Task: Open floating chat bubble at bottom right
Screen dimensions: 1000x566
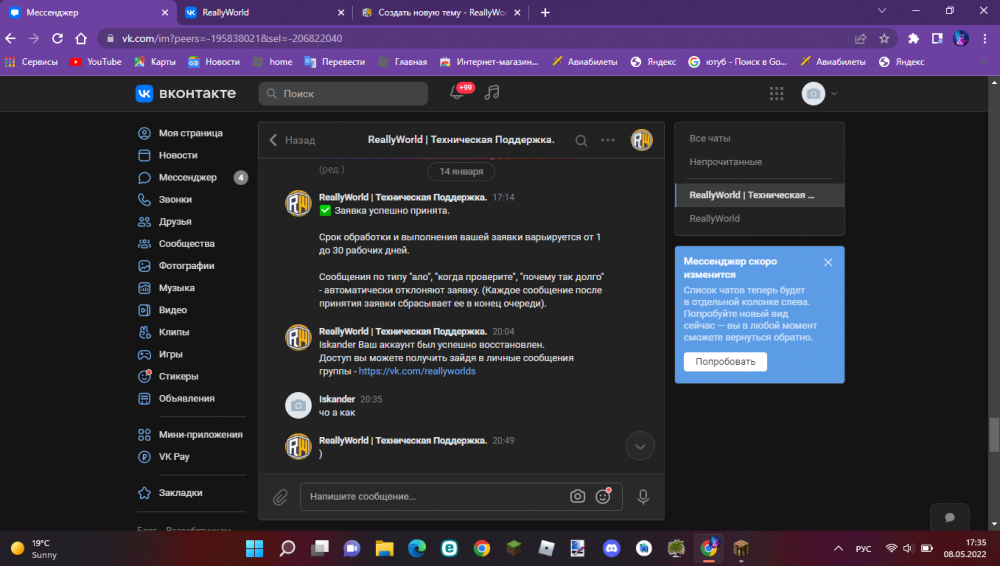Action: tap(950, 518)
